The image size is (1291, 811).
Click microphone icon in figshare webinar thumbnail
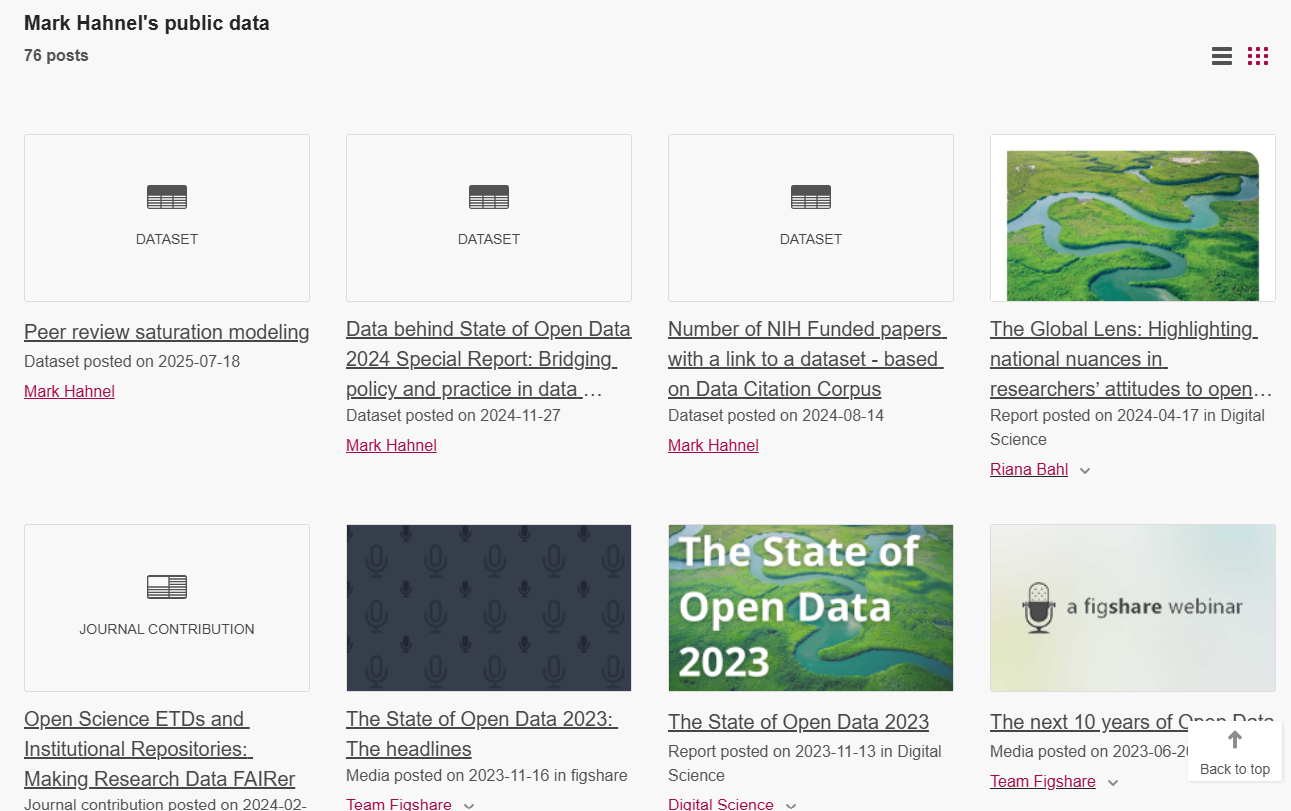tap(1039, 607)
